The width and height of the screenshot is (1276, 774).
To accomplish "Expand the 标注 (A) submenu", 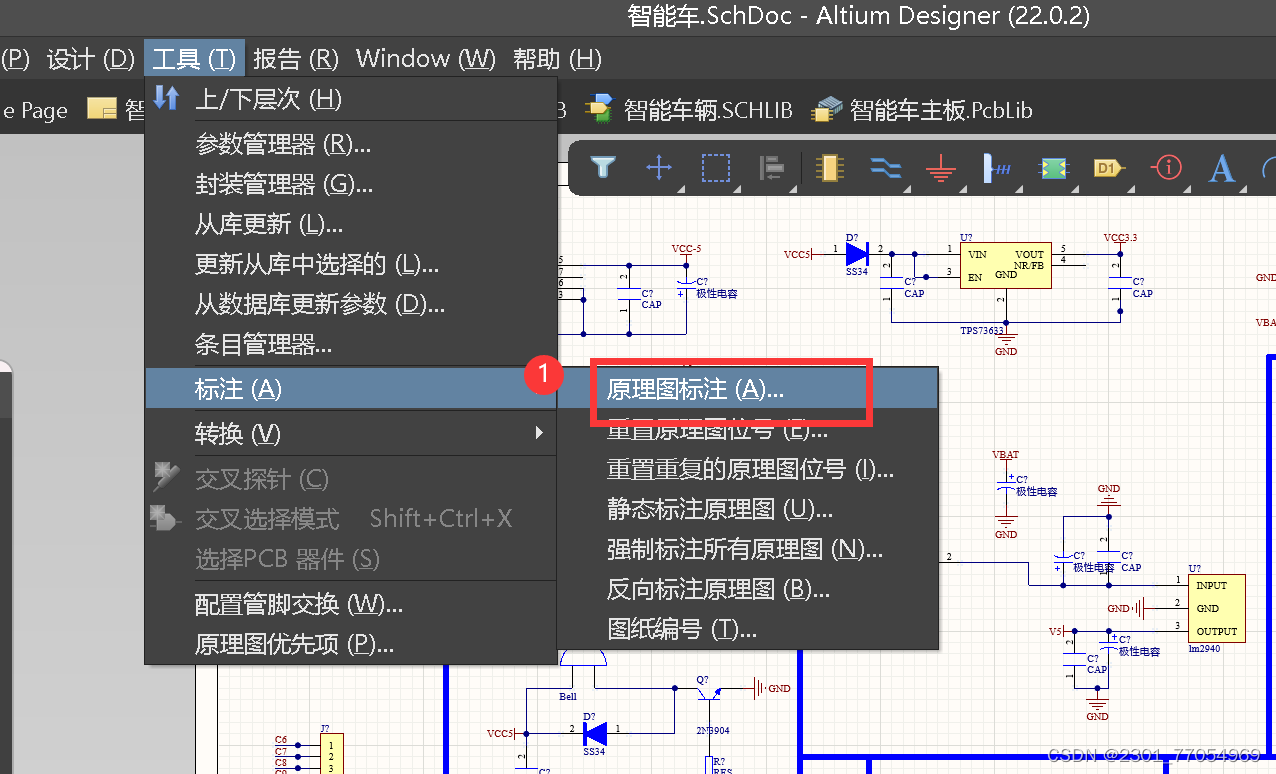I will [351, 389].
